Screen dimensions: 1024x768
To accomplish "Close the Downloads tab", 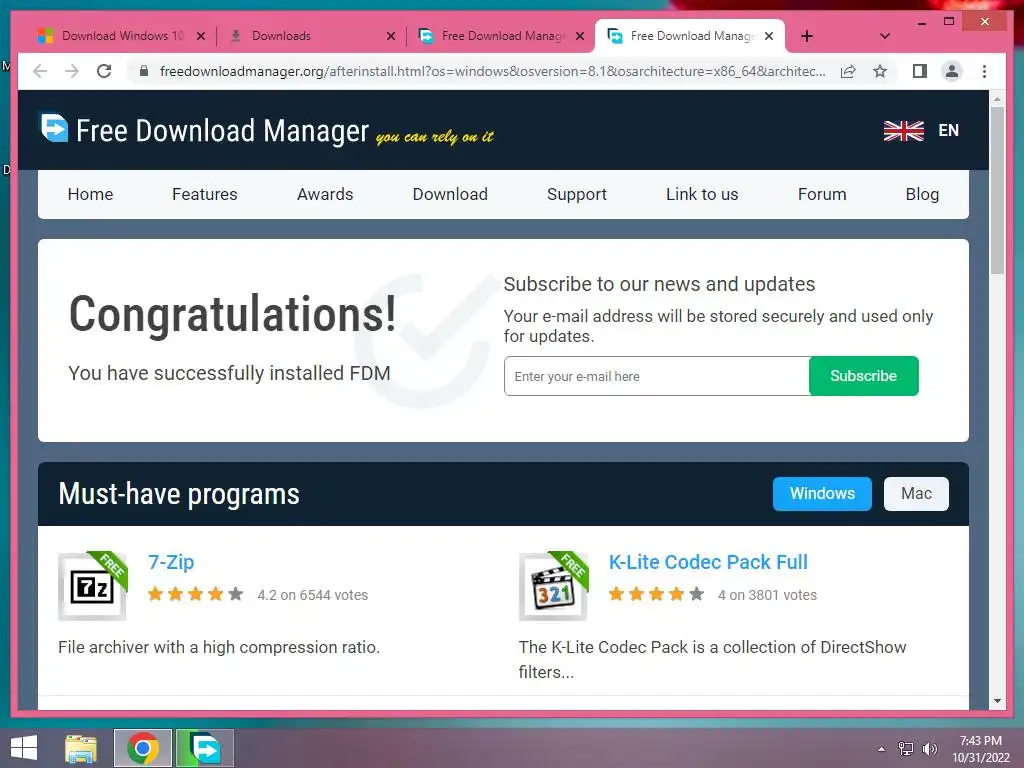I will pyautogui.click(x=391, y=36).
